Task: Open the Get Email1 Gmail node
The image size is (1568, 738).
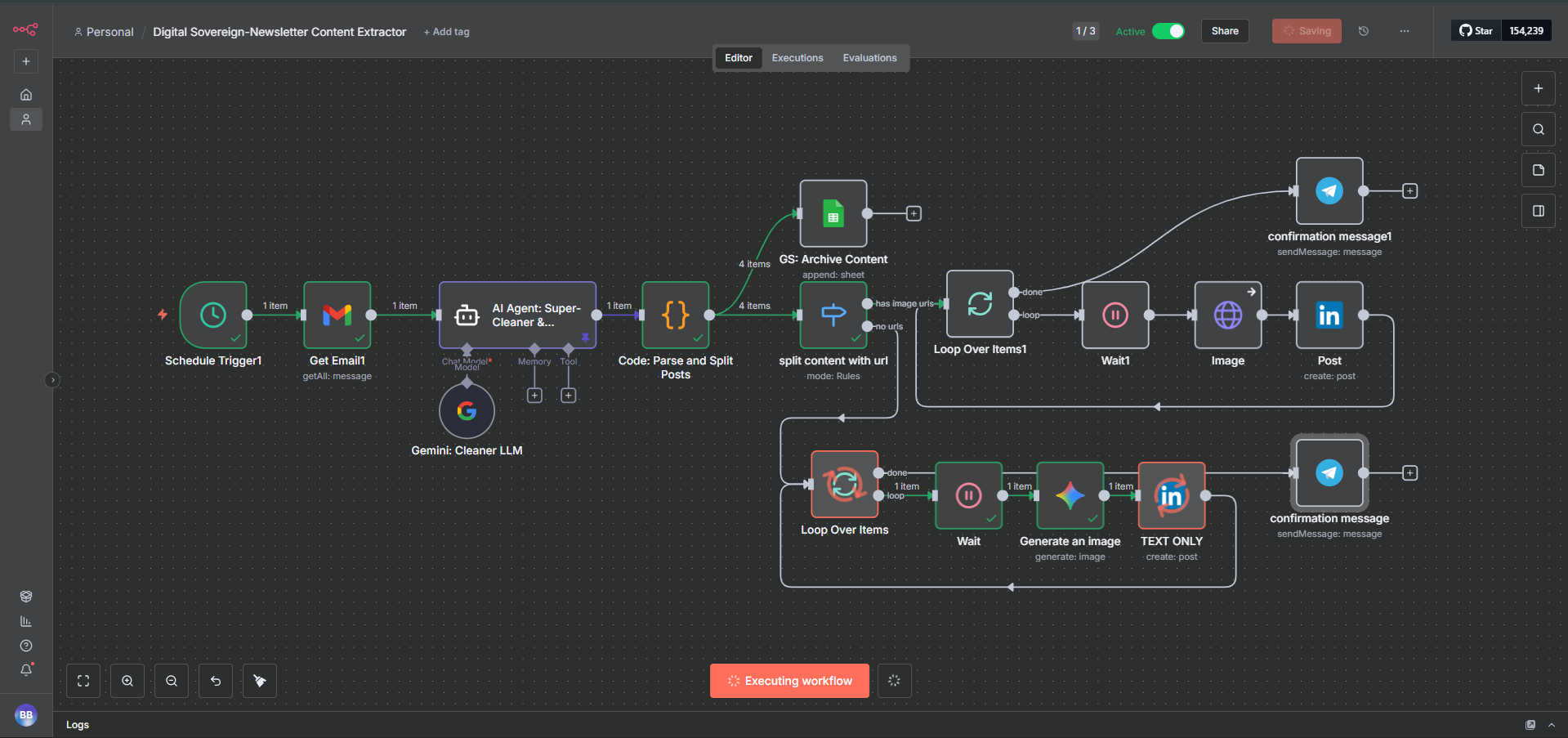Action: coord(337,315)
